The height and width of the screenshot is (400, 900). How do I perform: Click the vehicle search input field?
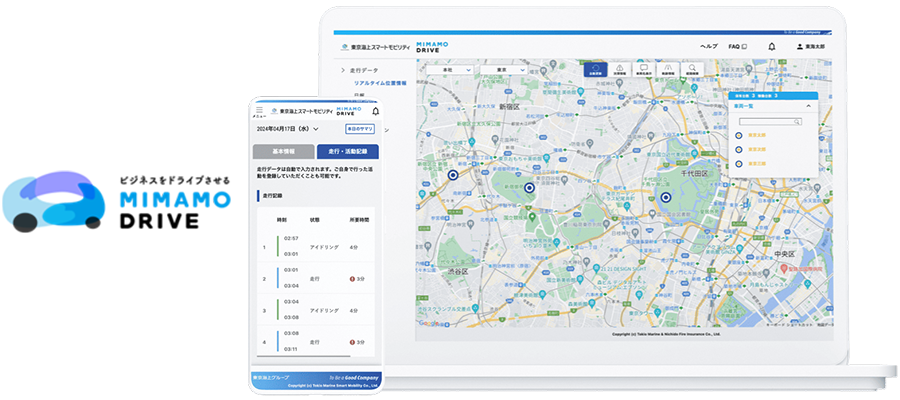pos(768,121)
